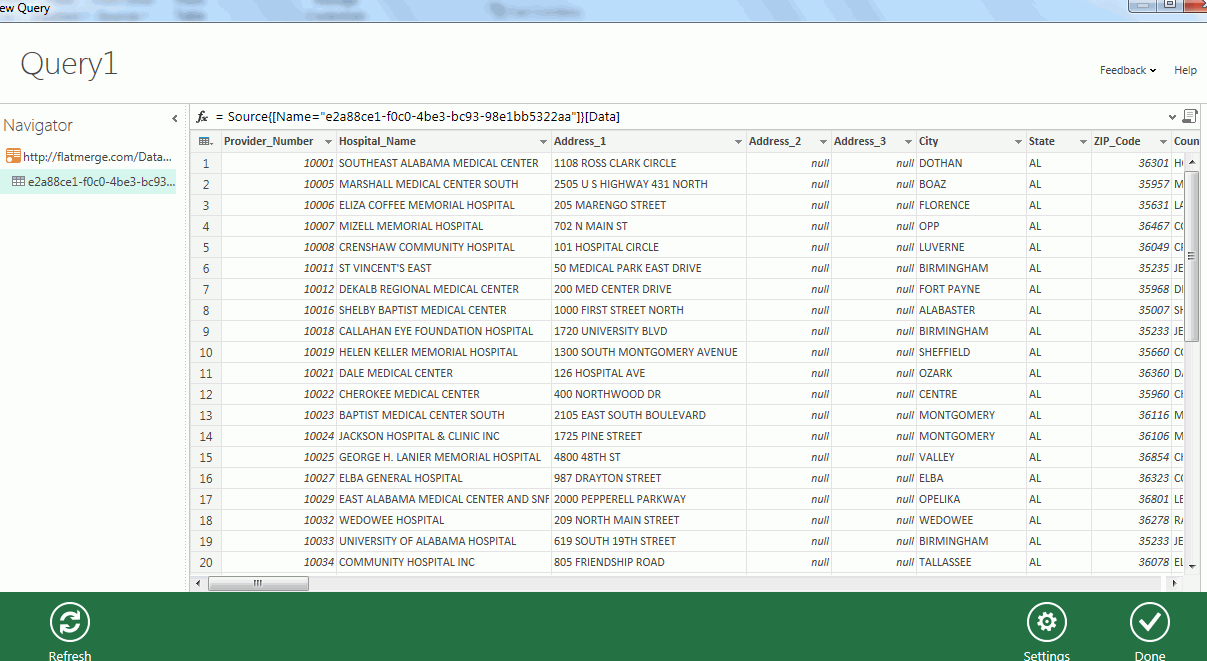Viewport: 1207px width, 661px height.
Task: Select the Refresh icon at the bottom
Action: click(69, 622)
